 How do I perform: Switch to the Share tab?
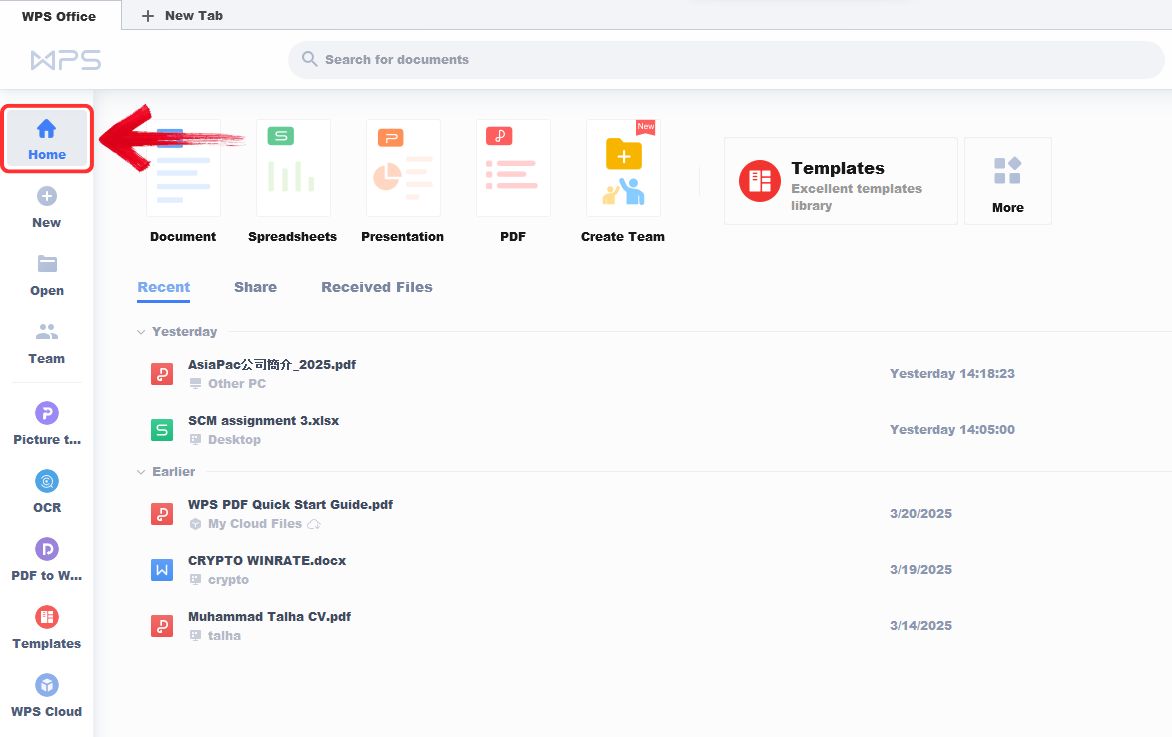click(x=255, y=287)
